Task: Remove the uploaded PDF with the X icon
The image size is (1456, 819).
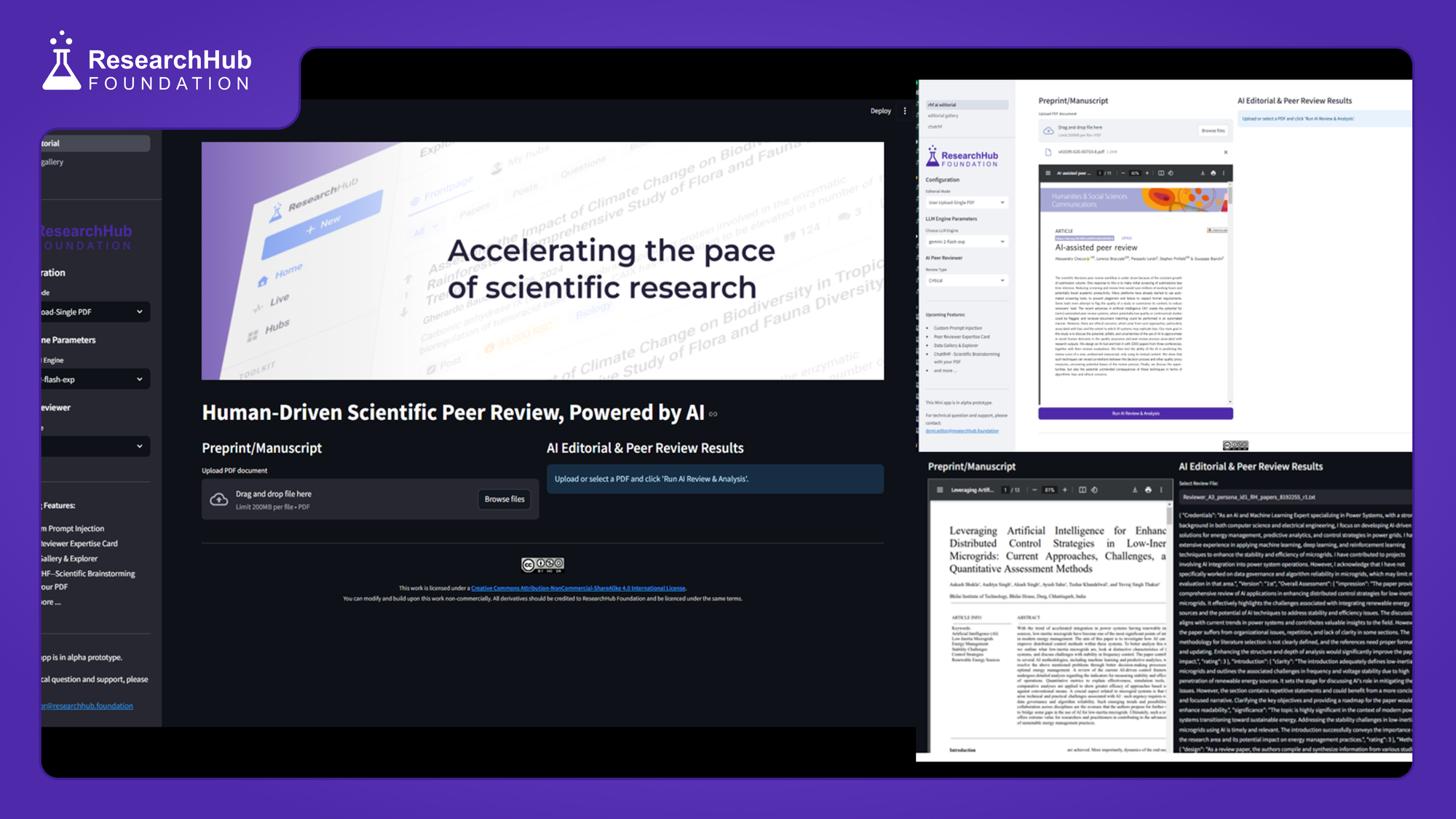Action: pyautogui.click(x=1225, y=152)
